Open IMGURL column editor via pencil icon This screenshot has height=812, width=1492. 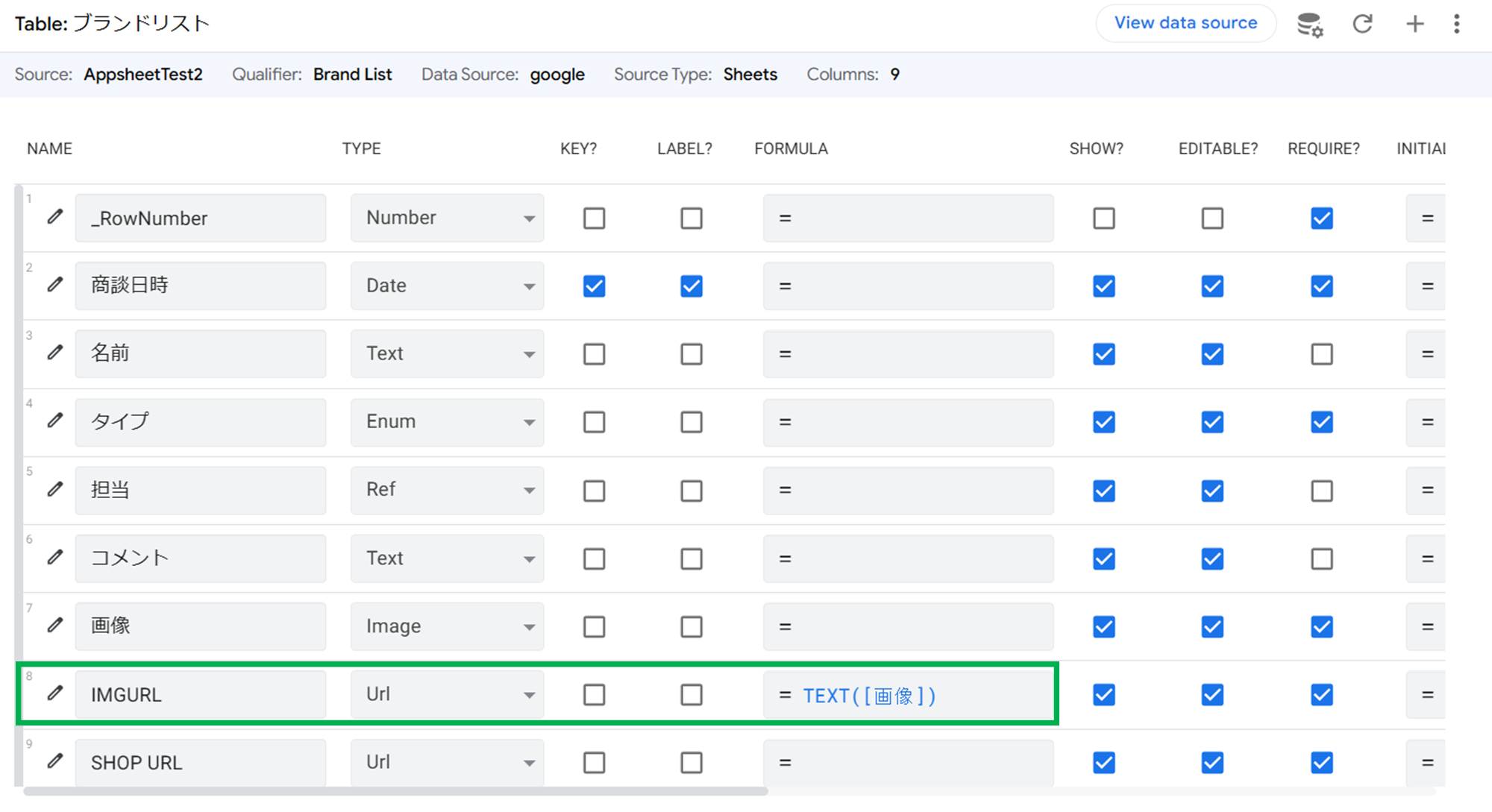tap(55, 693)
